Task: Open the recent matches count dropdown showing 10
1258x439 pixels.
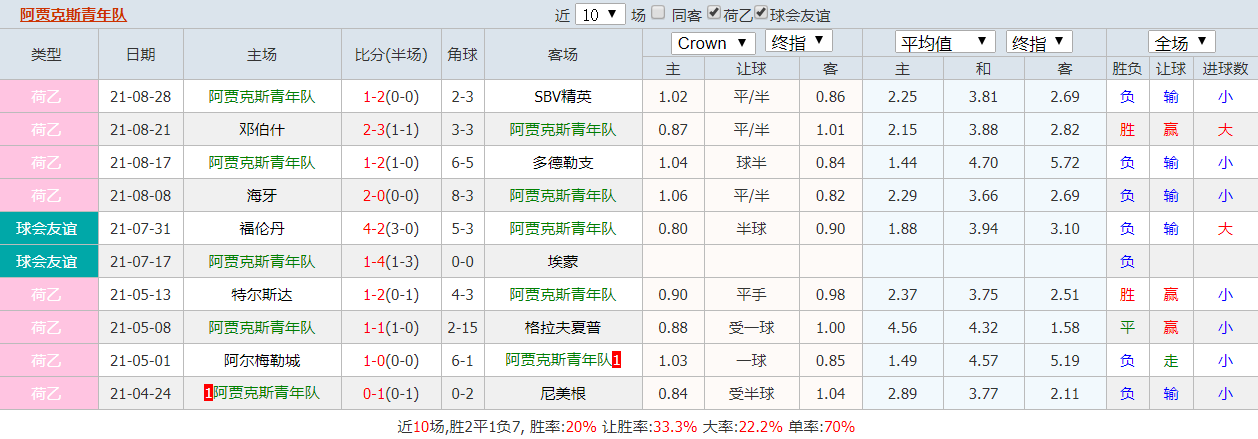Action: 602,15
